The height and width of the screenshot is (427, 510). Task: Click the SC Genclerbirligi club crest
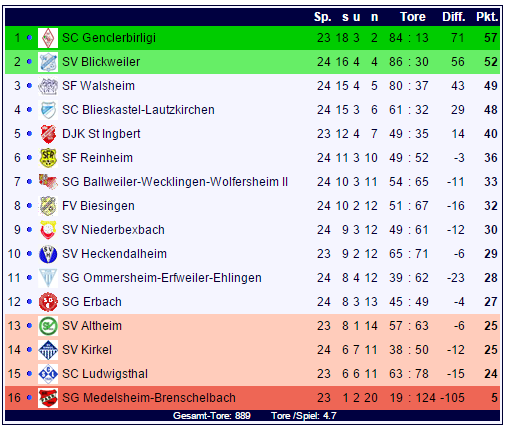tap(48, 38)
